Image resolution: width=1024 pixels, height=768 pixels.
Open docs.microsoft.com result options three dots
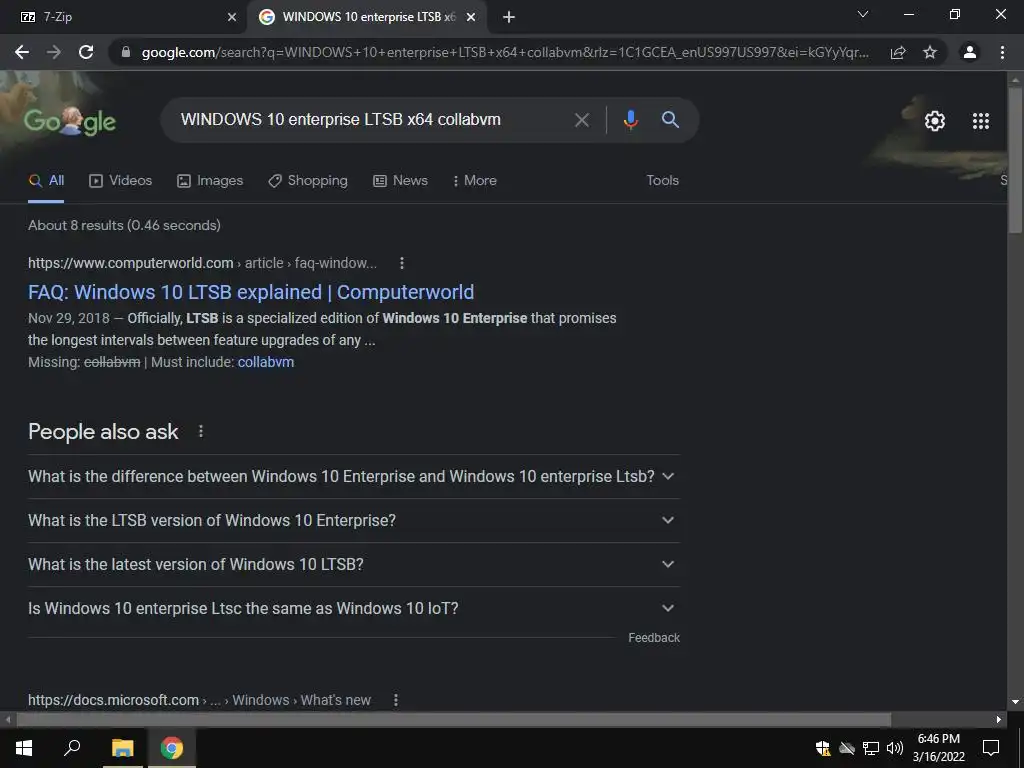coord(396,700)
